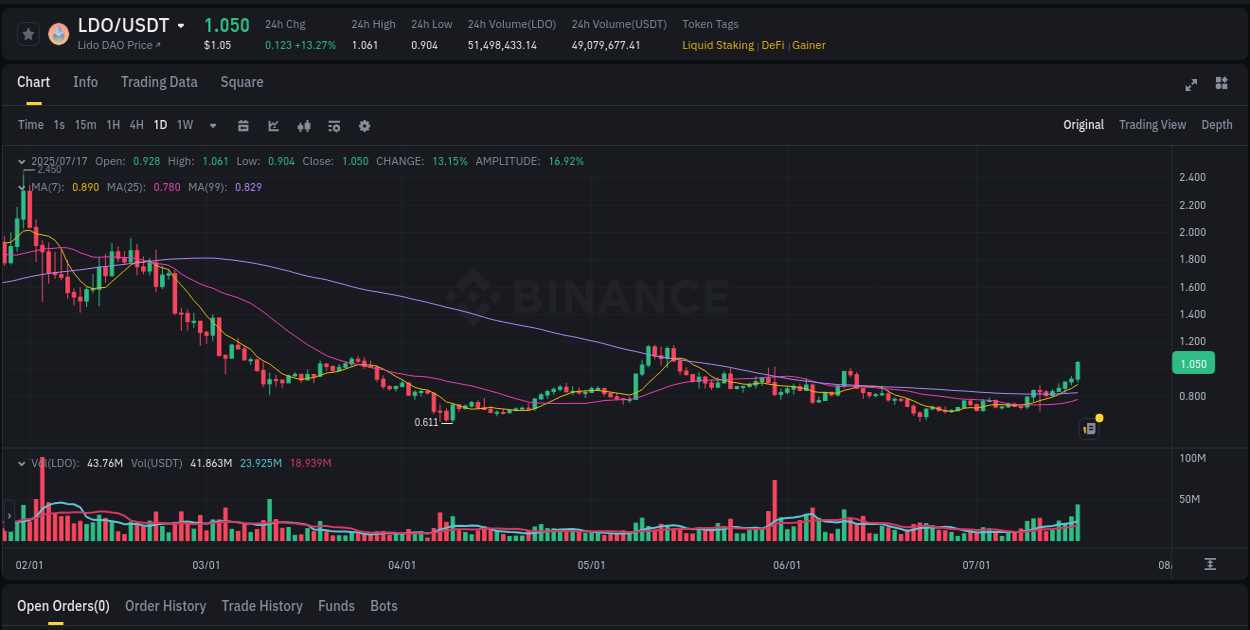Select the 1W timeframe option
Image resolution: width=1250 pixels, height=630 pixels.
184,125
